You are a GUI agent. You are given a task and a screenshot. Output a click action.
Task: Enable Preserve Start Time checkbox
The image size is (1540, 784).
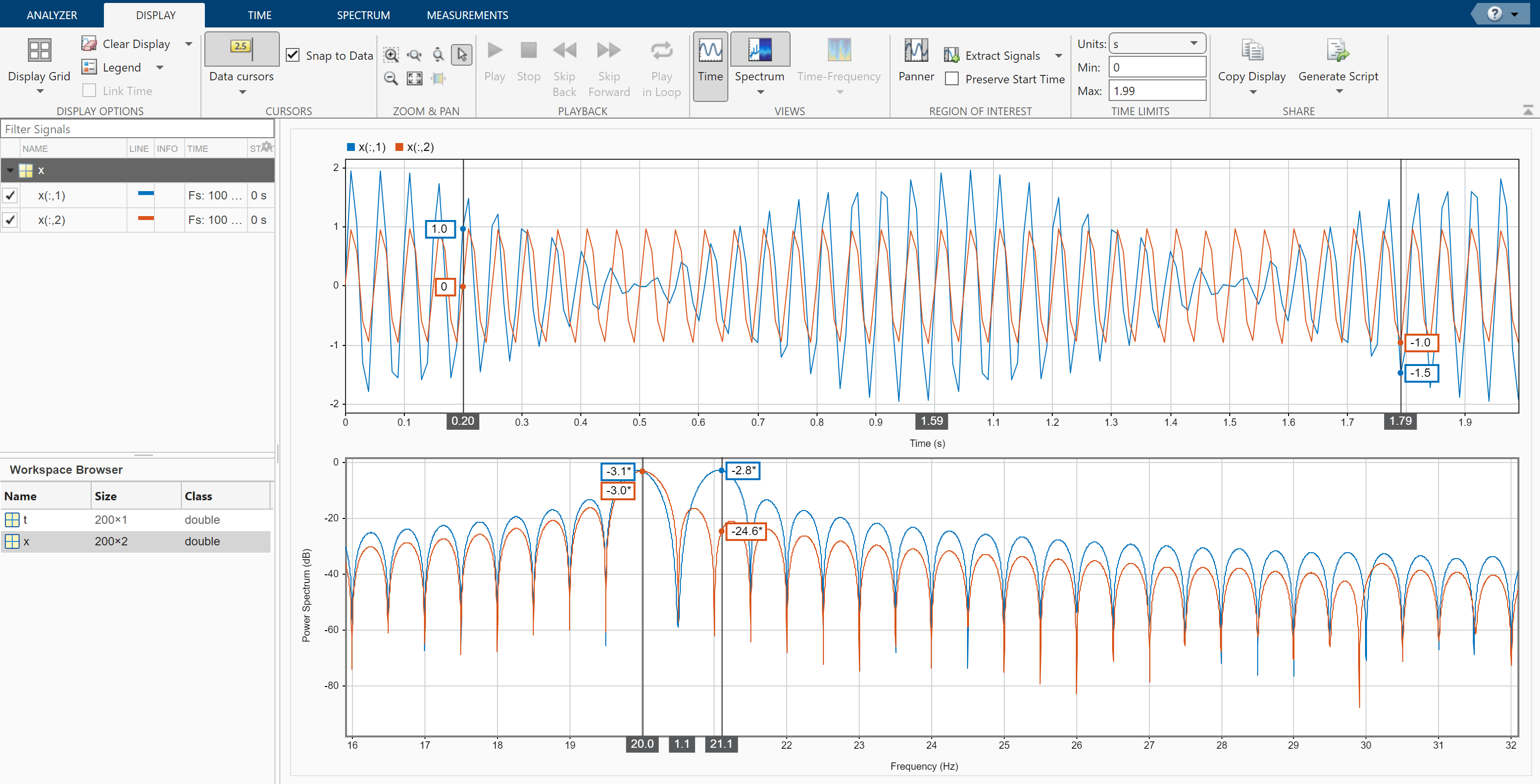952,79
